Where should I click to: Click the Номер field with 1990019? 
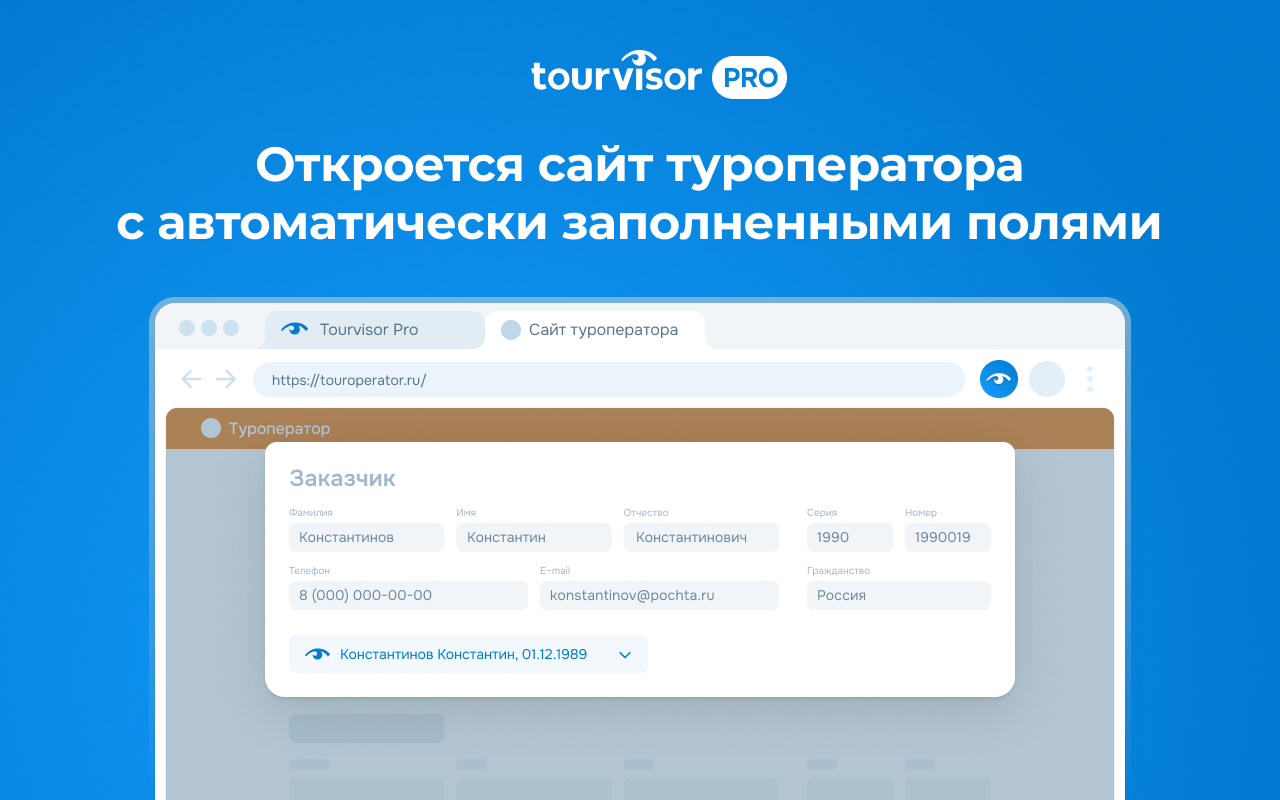(948, 537)
